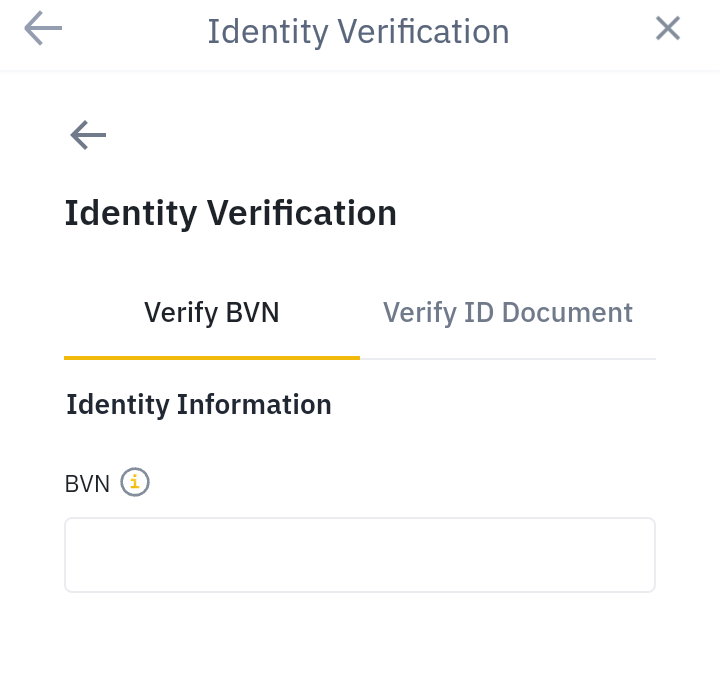Click the top header back arrow

[x=43, y=29]
